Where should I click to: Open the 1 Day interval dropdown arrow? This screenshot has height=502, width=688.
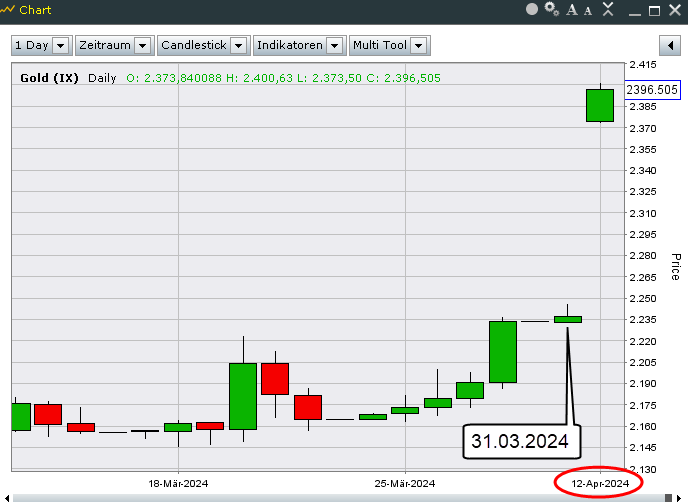(x=61, y=45)
